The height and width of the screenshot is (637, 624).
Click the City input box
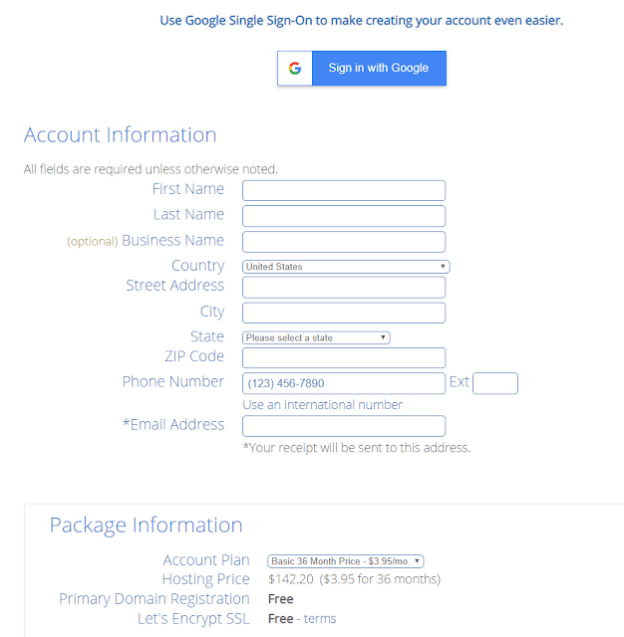(344, 313)
